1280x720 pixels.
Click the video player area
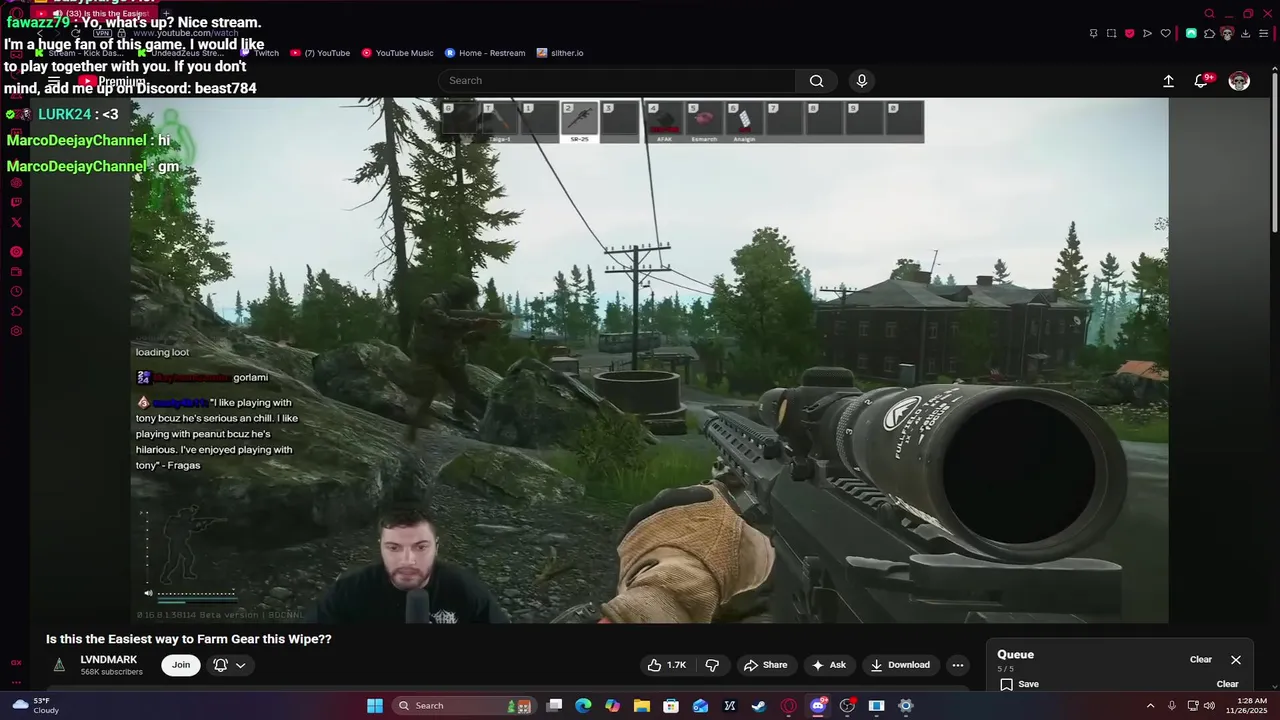point(649,360)
